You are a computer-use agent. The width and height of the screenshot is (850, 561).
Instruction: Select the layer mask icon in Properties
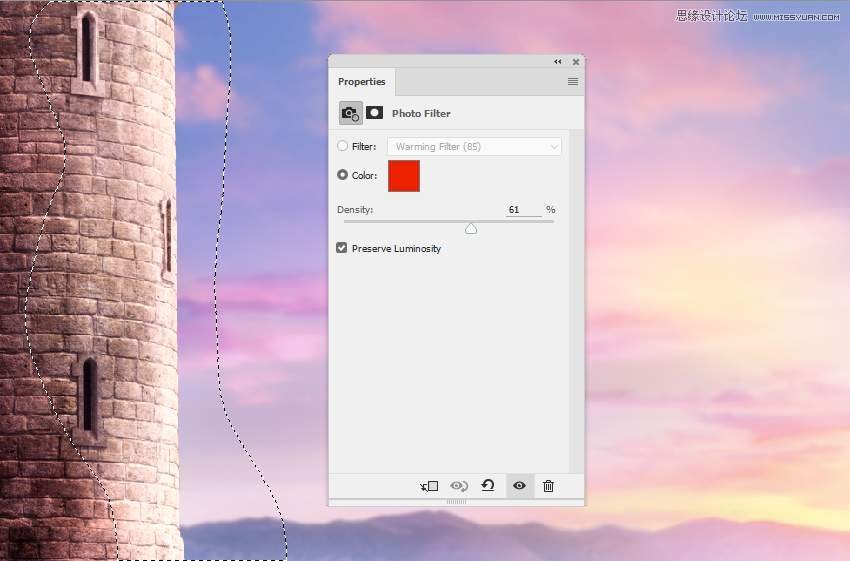(374, 113)
